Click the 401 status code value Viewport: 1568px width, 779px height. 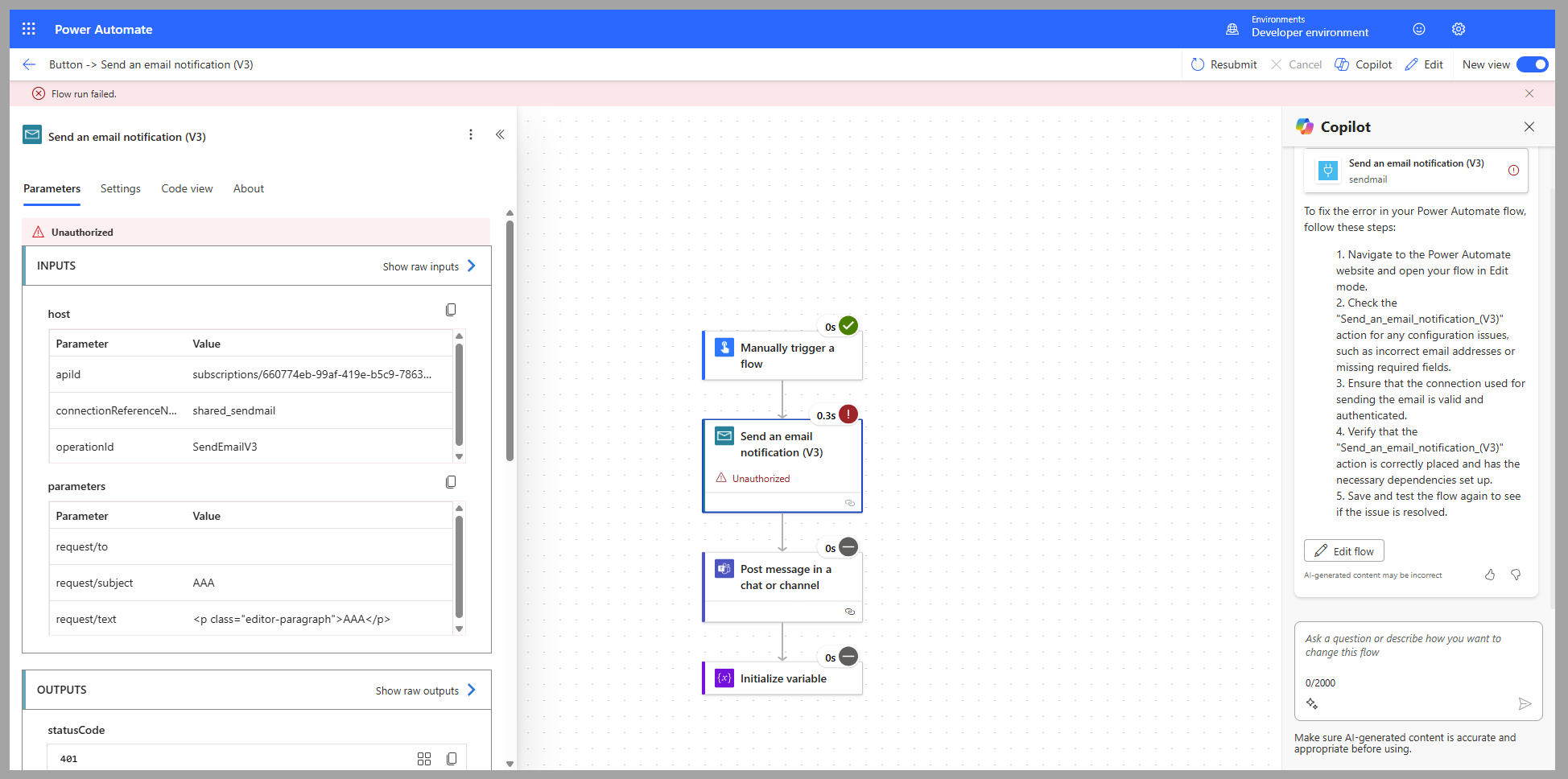(x=69, y=759)
